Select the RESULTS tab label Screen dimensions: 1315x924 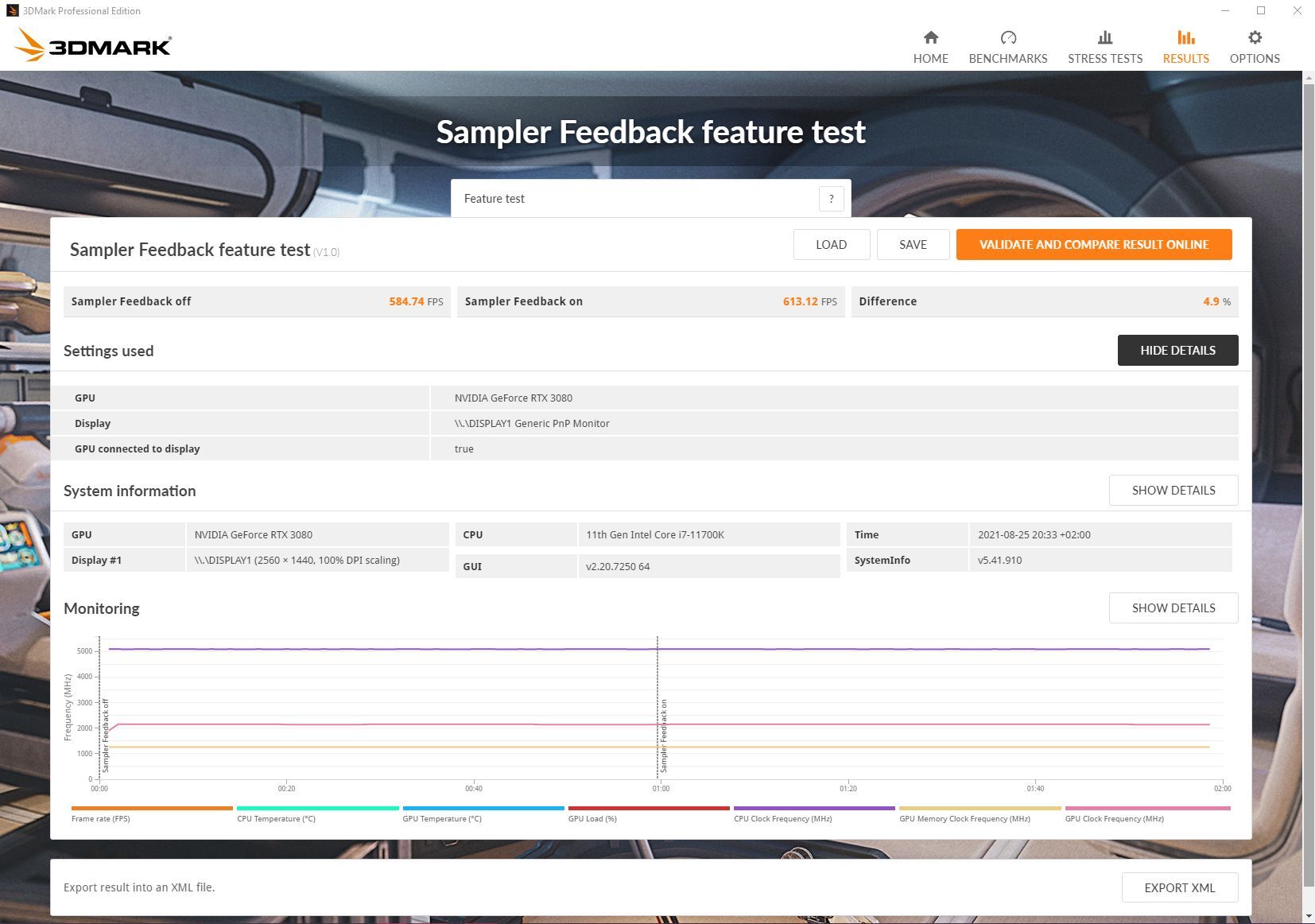(x=1186, y=59)
